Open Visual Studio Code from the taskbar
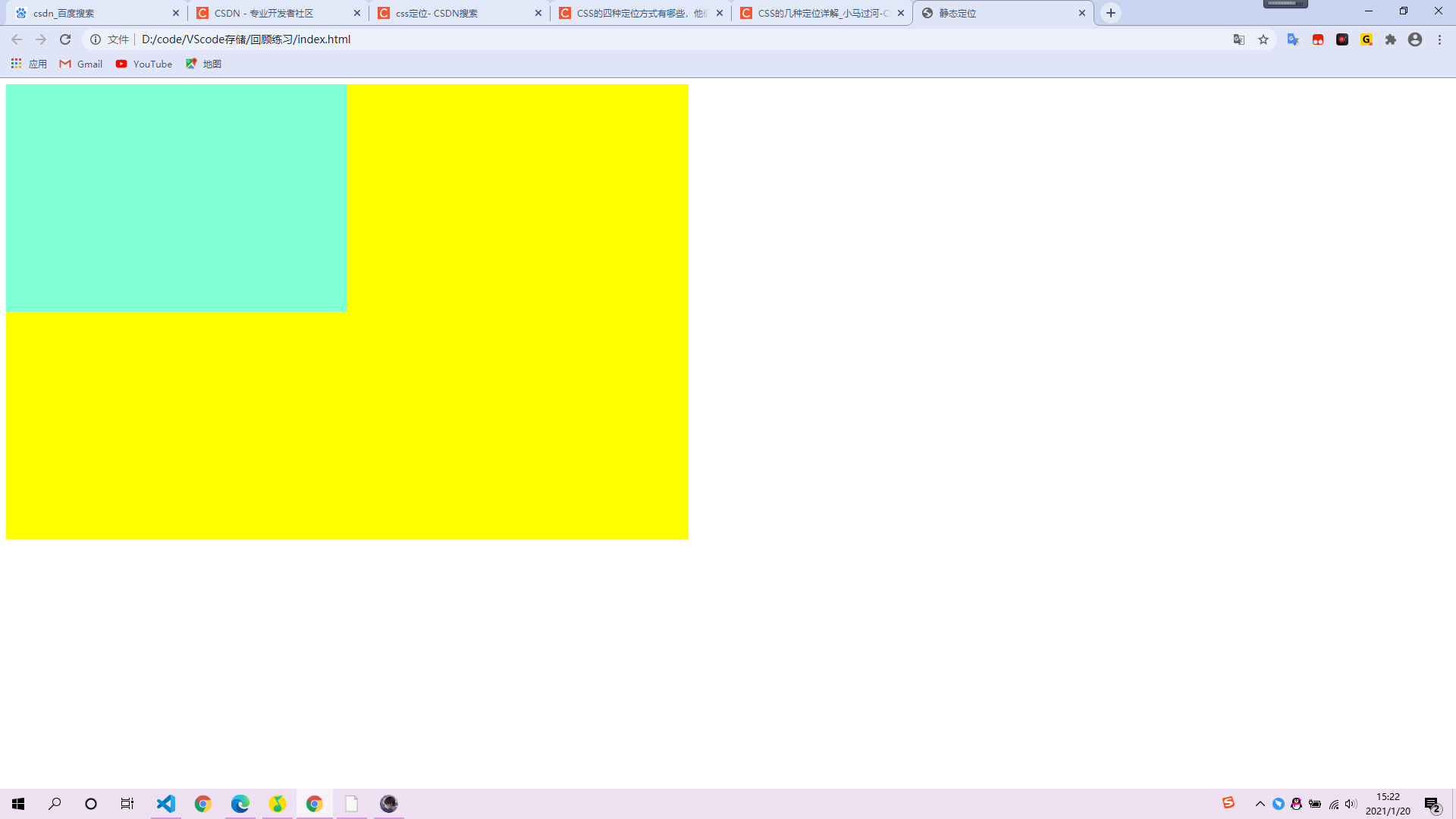 click(166, 804)
